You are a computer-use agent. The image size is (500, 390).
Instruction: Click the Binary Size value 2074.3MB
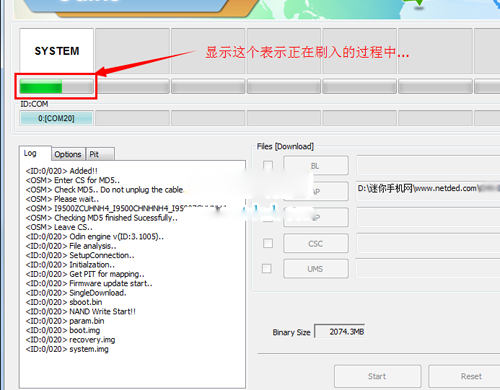point(340,332)
